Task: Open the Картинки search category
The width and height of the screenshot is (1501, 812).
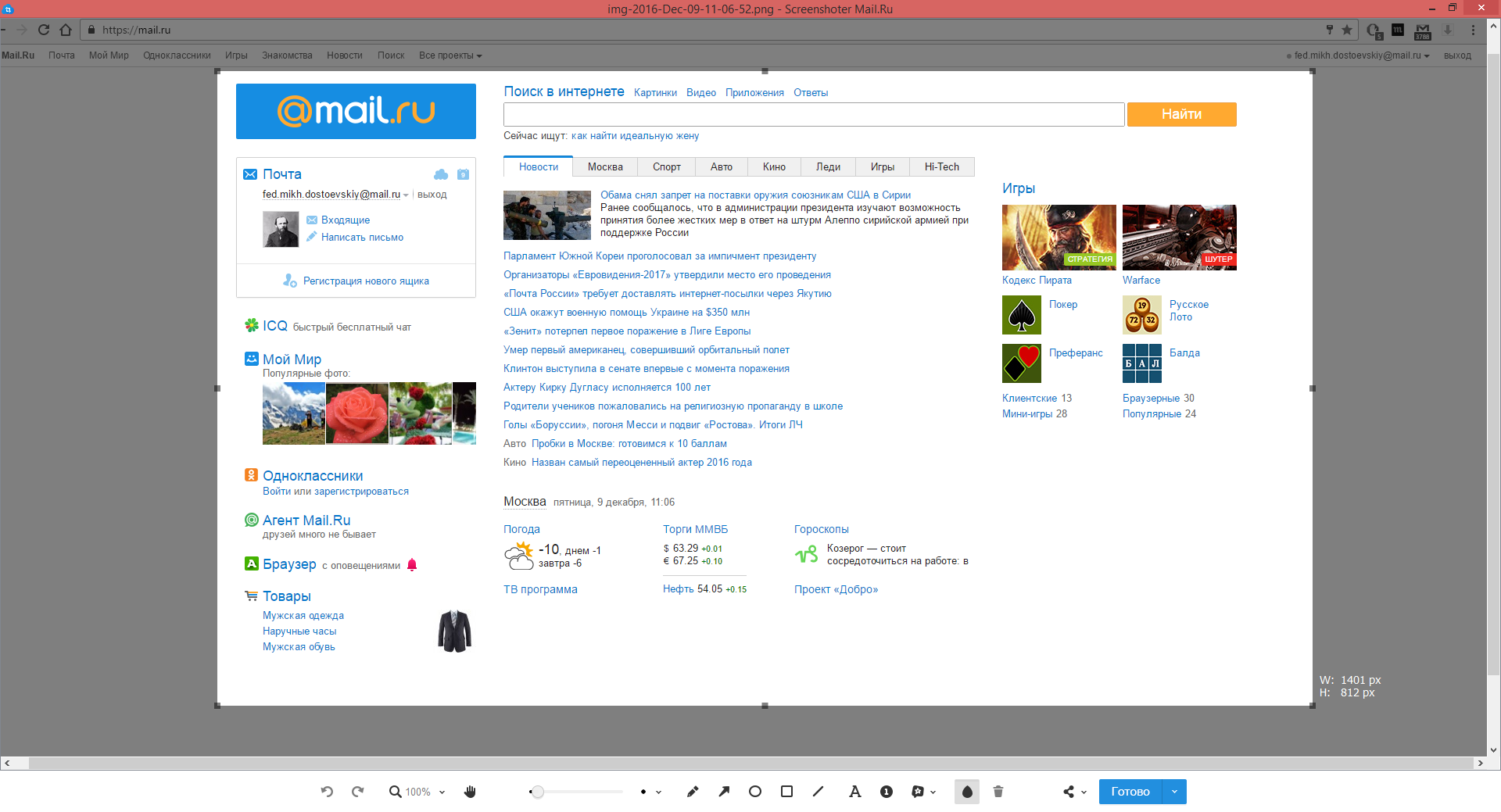Action: (x=655, y=93)
